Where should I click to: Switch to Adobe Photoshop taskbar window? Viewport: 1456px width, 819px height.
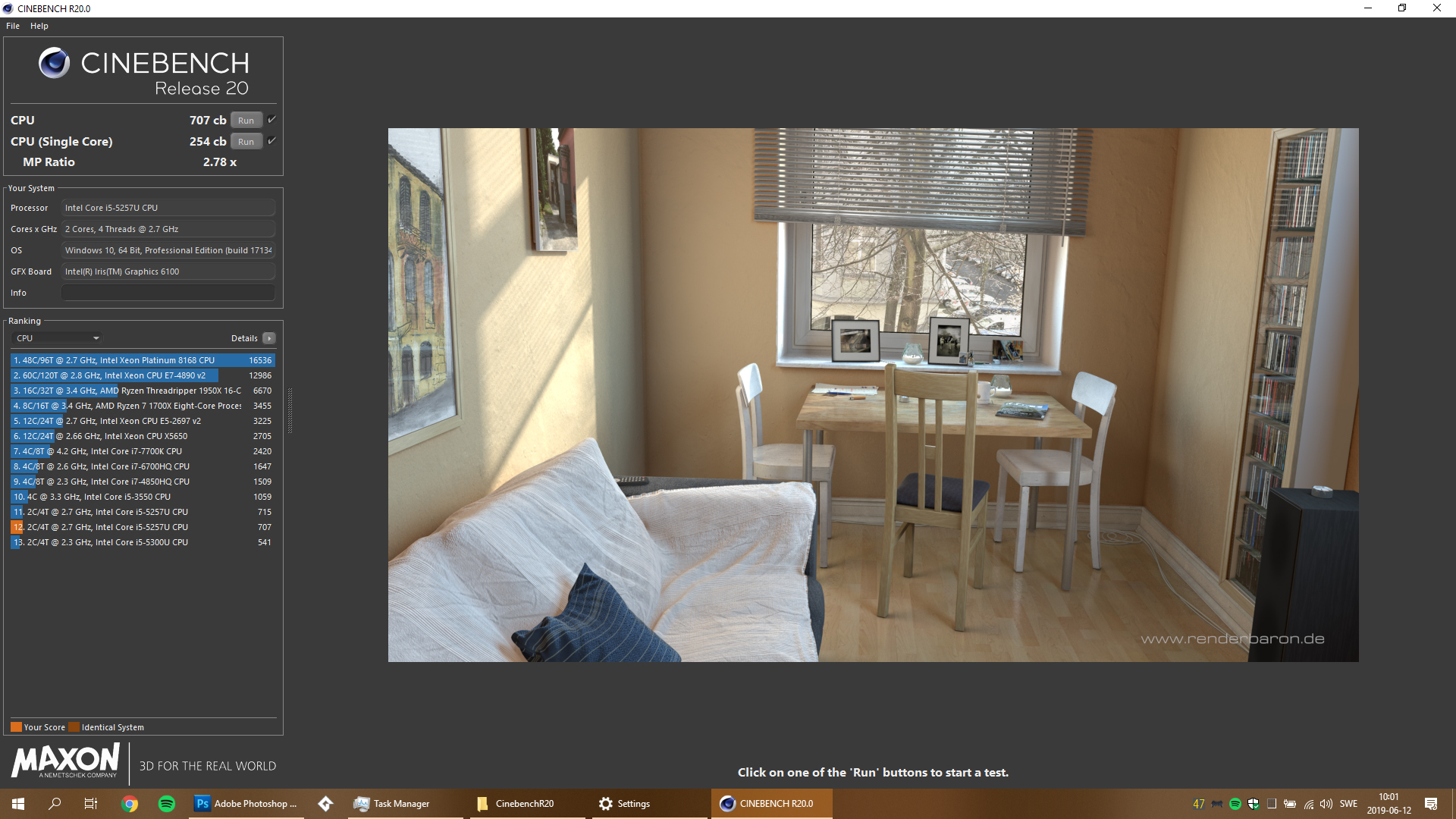pyautogui.click(x=246, y=804)
